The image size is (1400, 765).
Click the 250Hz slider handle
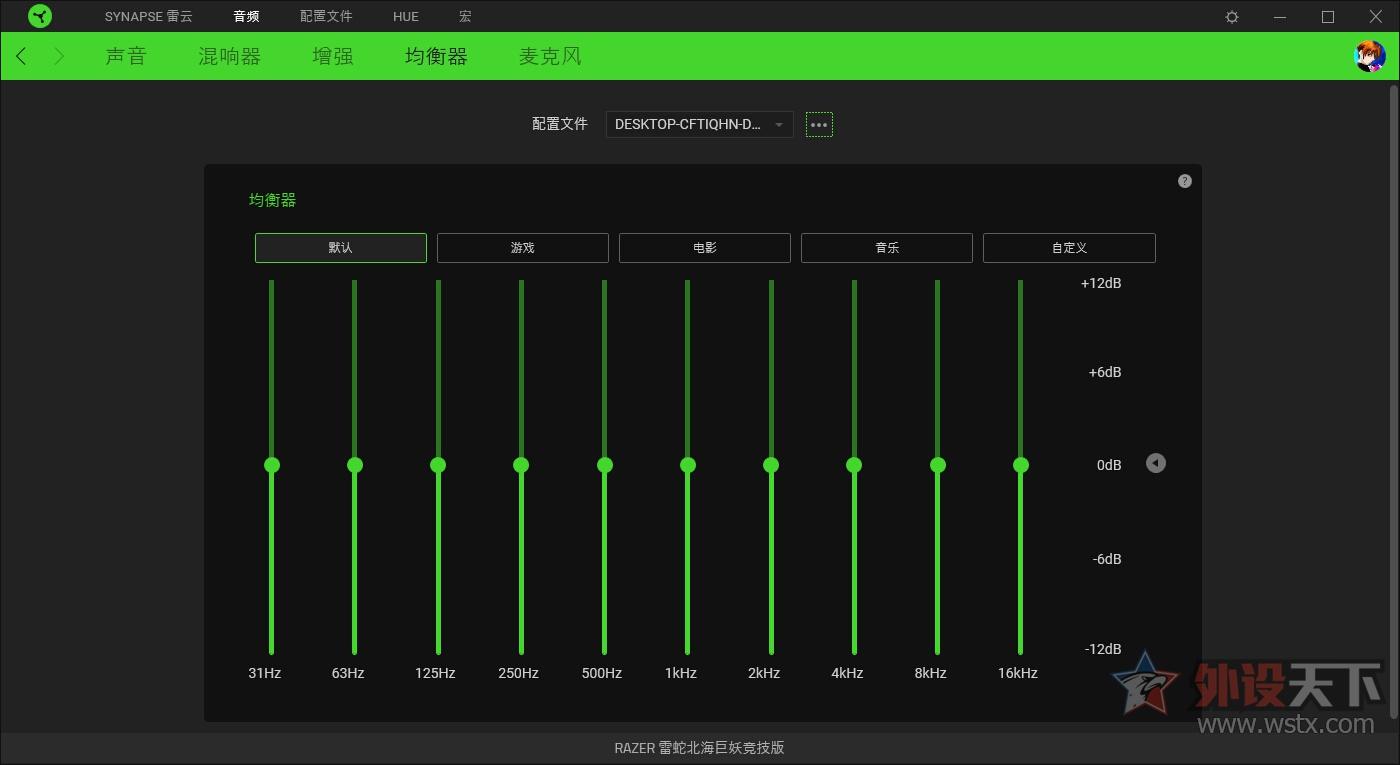[521, 465]
